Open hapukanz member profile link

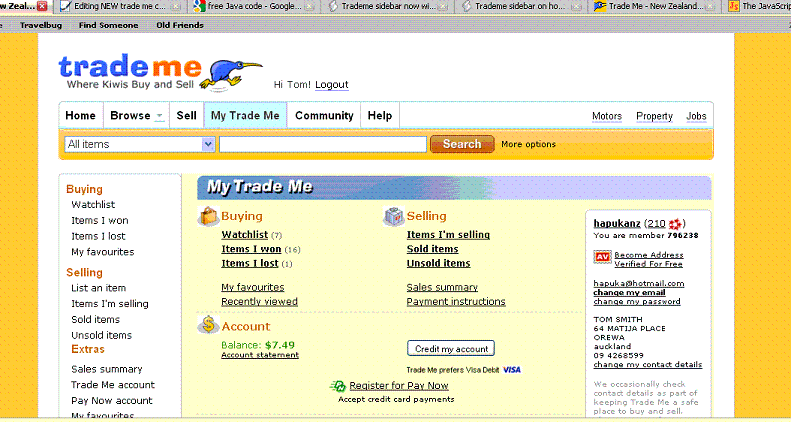tap(617, 223)
